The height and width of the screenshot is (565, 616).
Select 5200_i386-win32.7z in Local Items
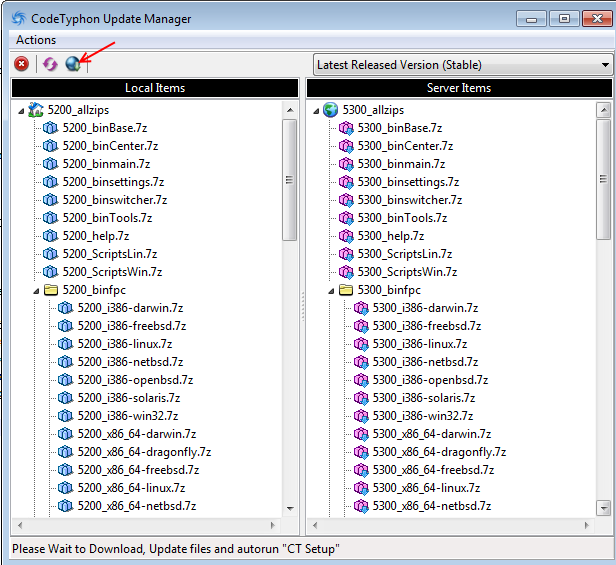(x=128, y=416)
